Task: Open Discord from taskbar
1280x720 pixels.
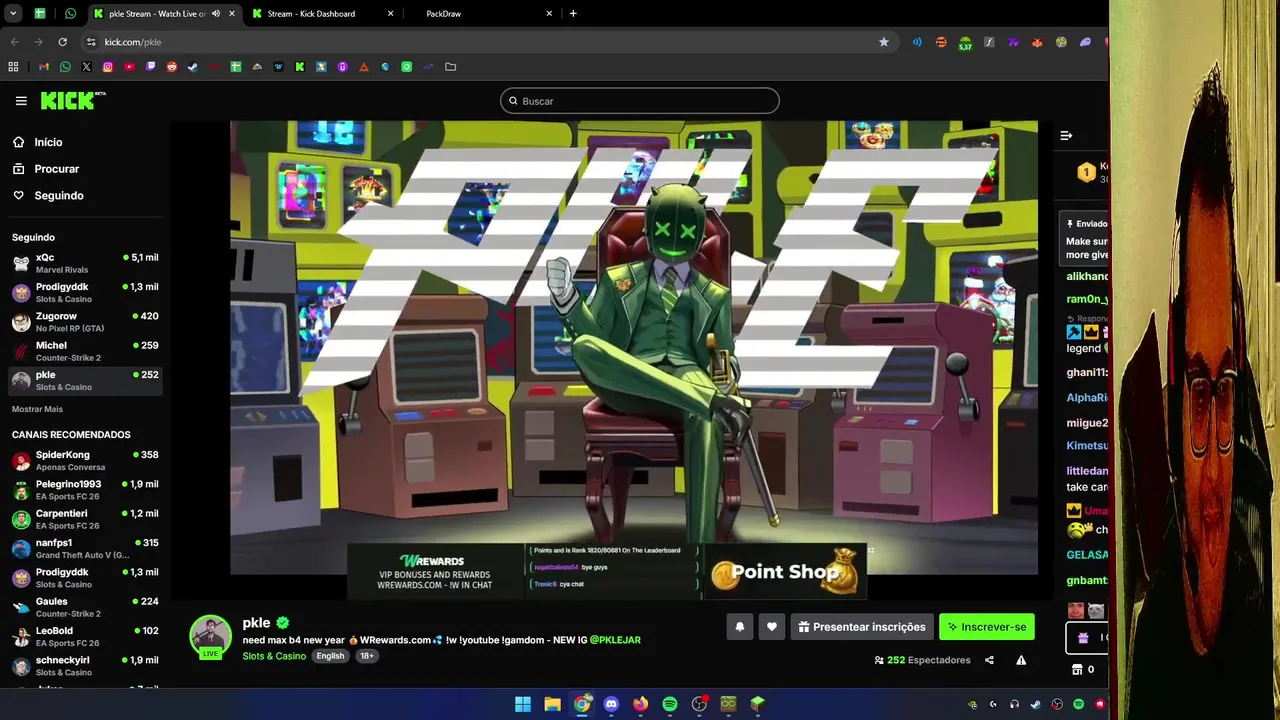Action: coord(611,704)
